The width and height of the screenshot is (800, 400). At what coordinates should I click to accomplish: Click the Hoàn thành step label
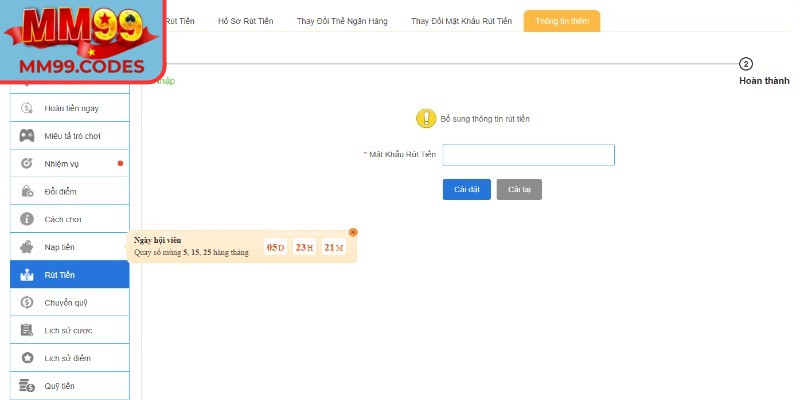click(x=764, y=81)
